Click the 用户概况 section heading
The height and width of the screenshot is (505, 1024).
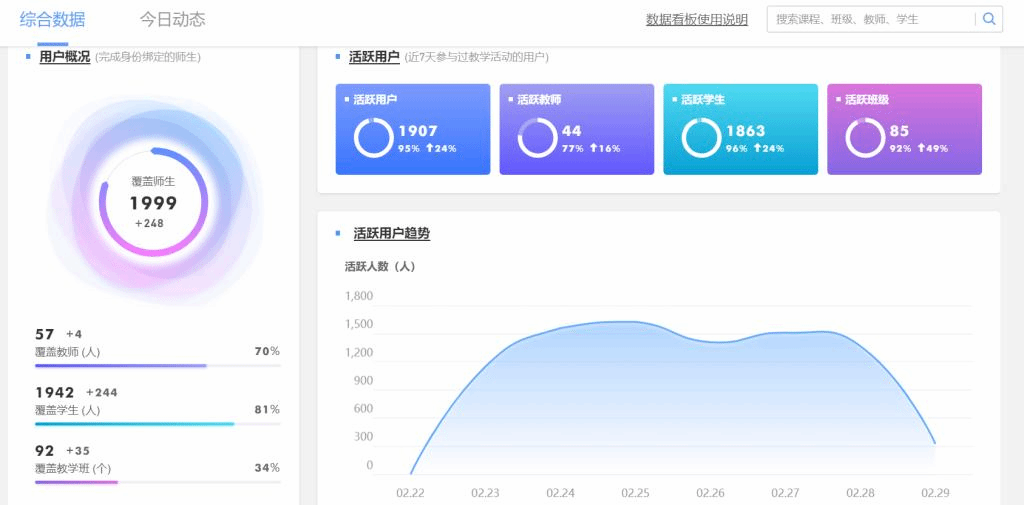point(64,57)
